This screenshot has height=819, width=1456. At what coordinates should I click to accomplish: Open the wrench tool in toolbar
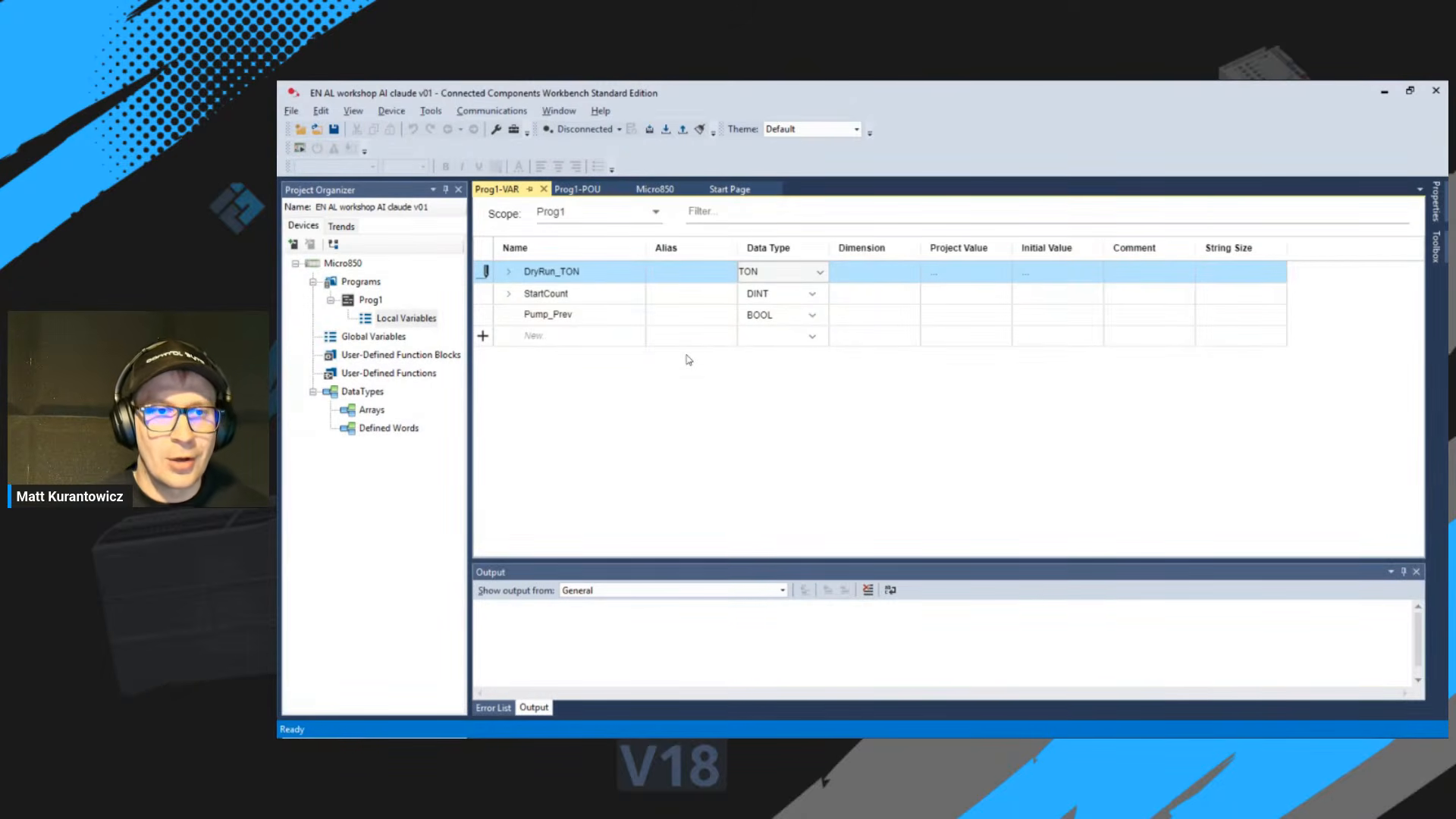(x=496, y=130)
